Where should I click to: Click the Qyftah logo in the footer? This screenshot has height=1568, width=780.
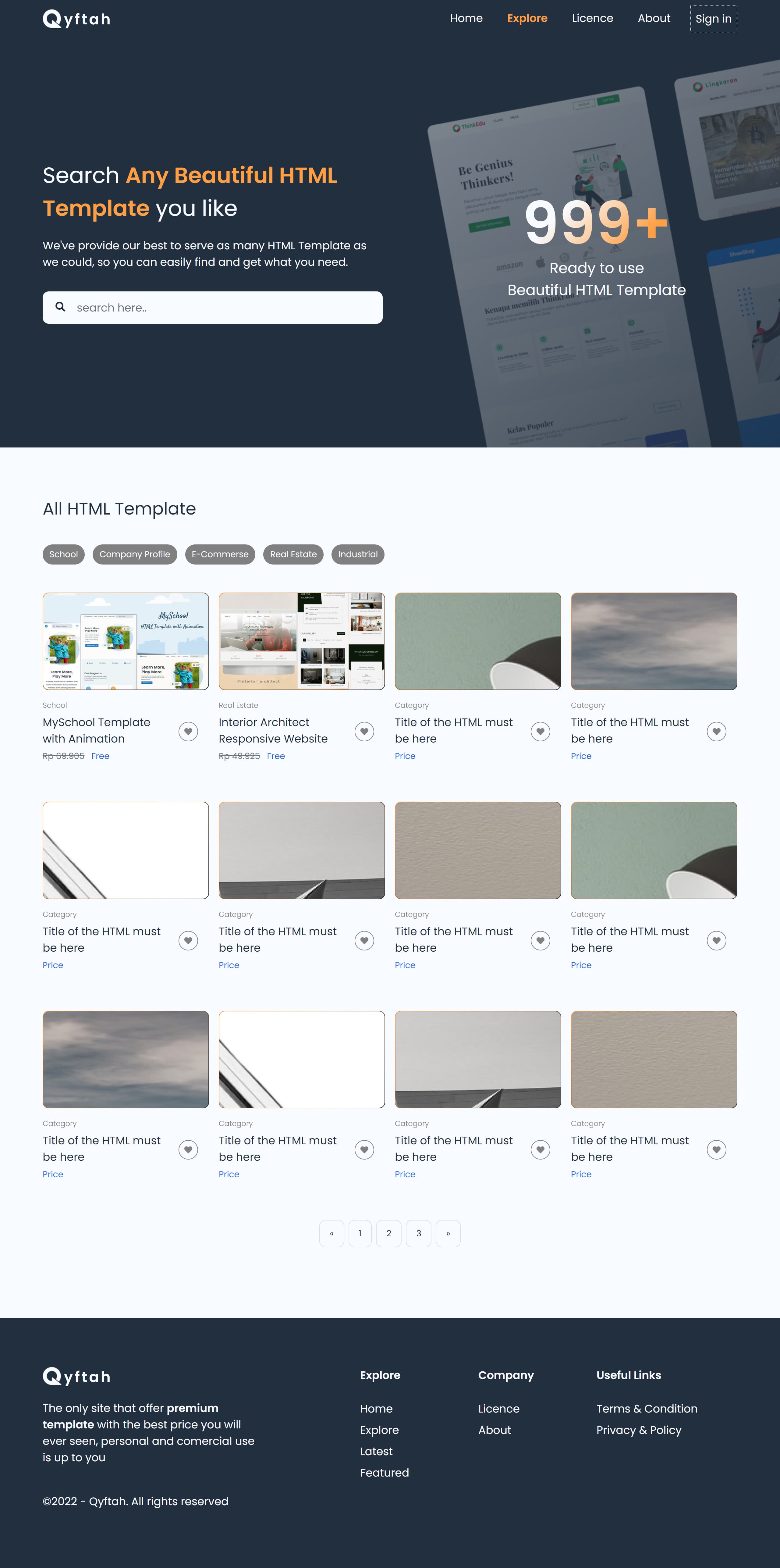tap(77, 1376)
